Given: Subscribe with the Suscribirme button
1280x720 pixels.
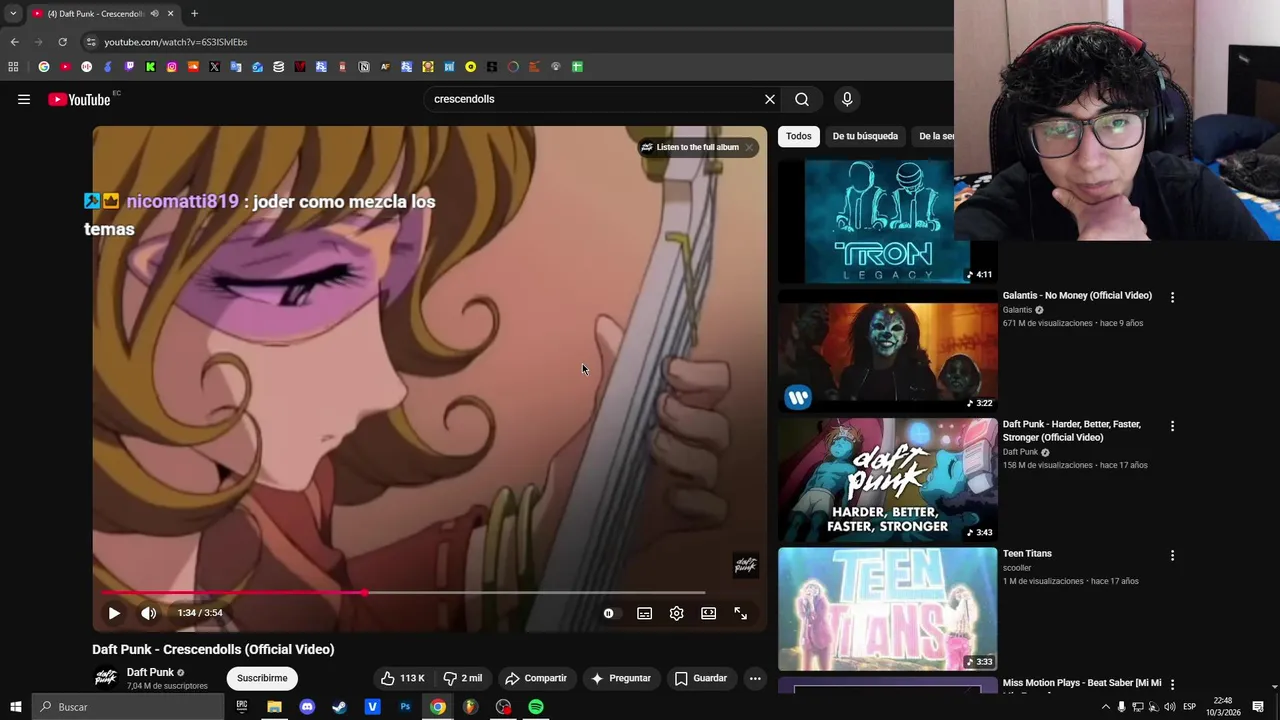Looking at the screenshot, I should tap(262, 678).
